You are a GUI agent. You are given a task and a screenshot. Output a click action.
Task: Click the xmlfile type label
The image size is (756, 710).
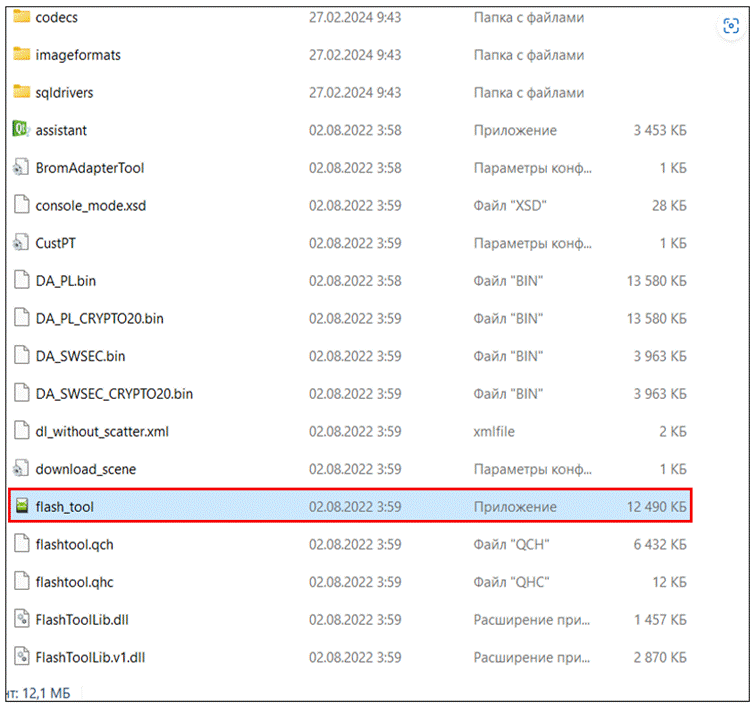coord(494,431)
